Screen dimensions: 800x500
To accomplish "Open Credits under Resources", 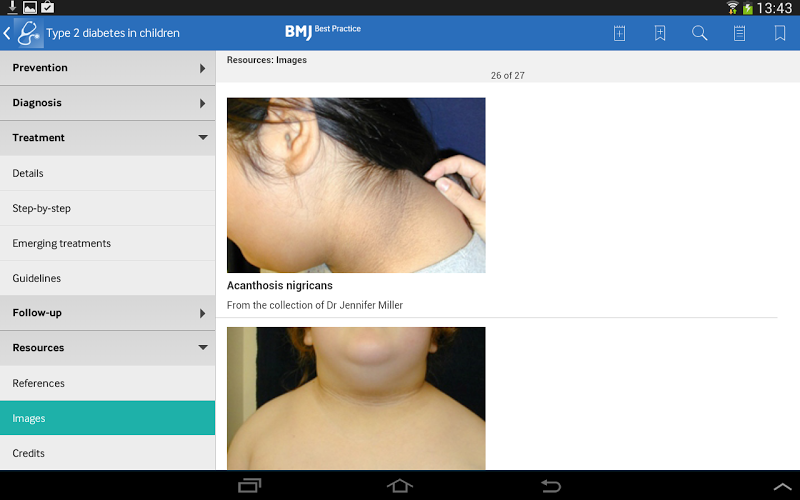I will [x=108, y=453].
